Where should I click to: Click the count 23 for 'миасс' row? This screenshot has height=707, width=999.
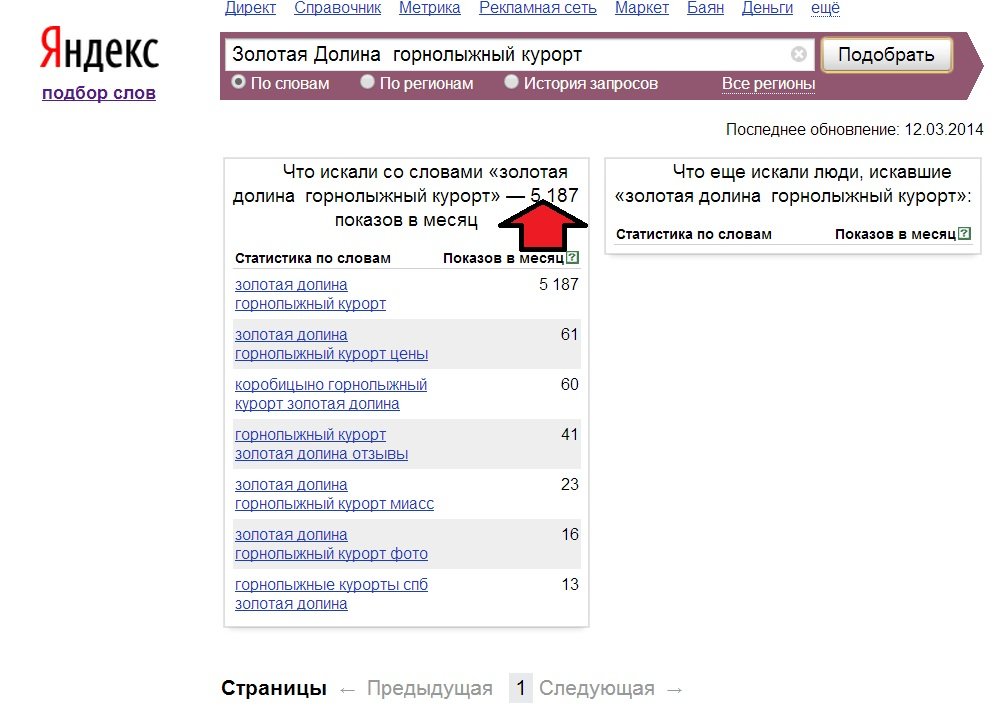coord(570,484)
